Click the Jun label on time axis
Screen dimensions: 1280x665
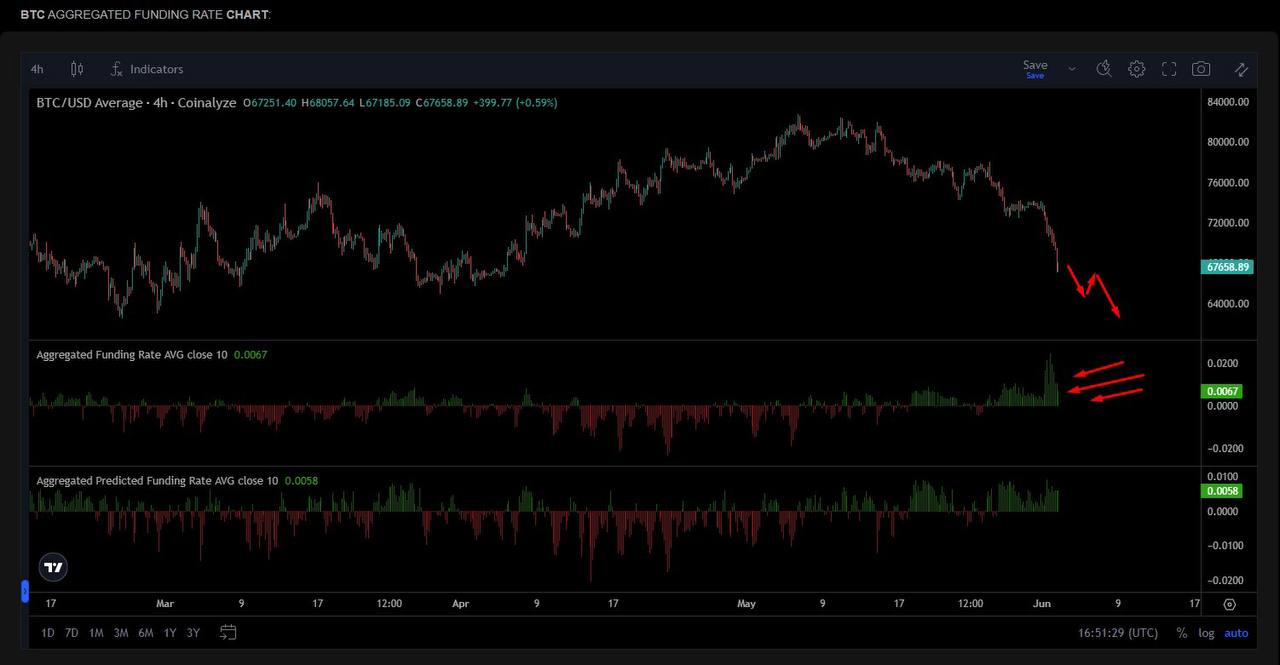(x=1041, y=604)
